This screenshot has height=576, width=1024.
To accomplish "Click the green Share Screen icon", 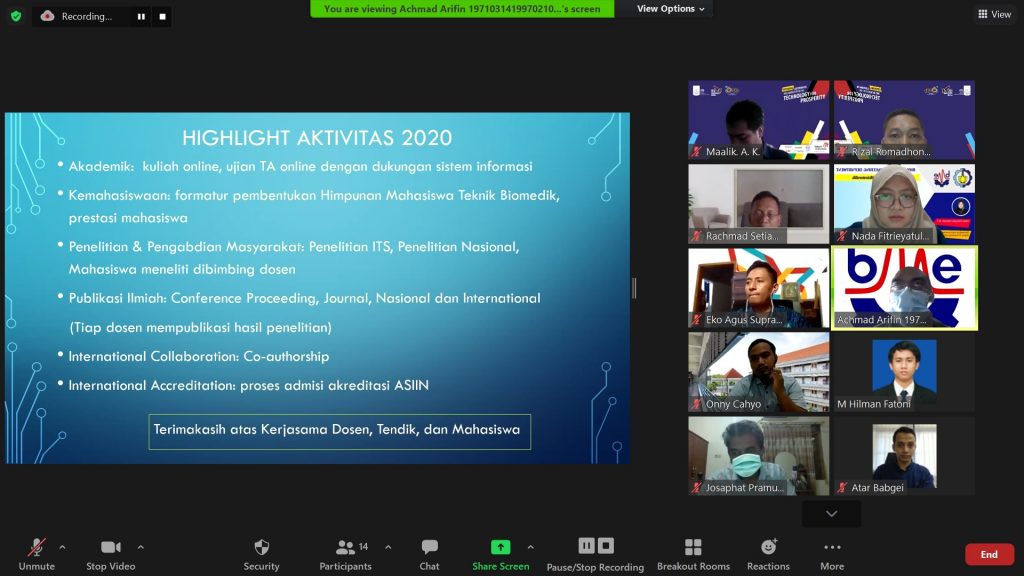I will pos(500,547).
